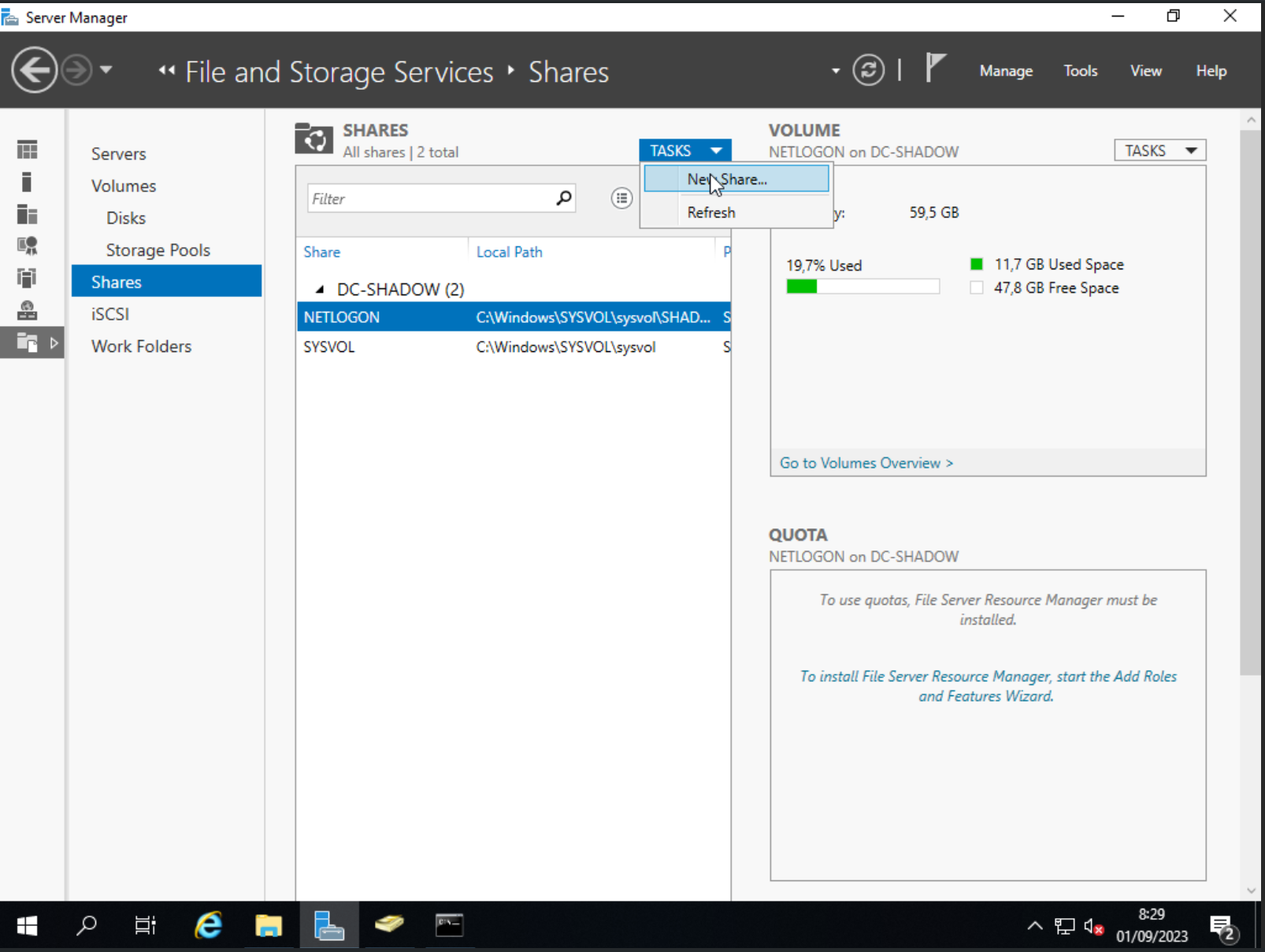Open the notifications flag icon

934,69
